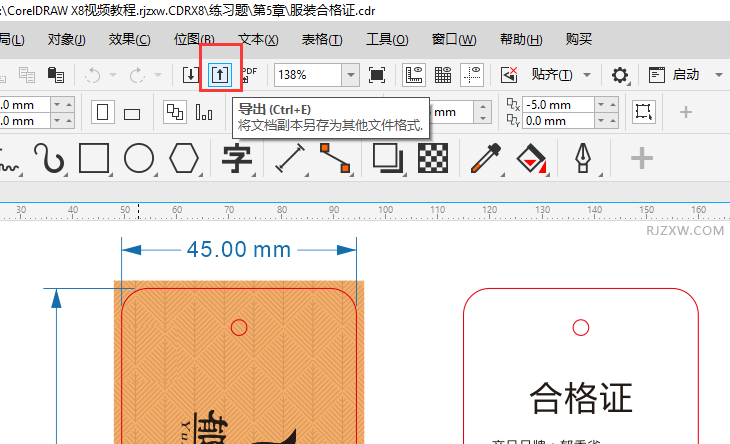Select the Text tool
Viewport: 730px width, 444px height.
point(237,159)
